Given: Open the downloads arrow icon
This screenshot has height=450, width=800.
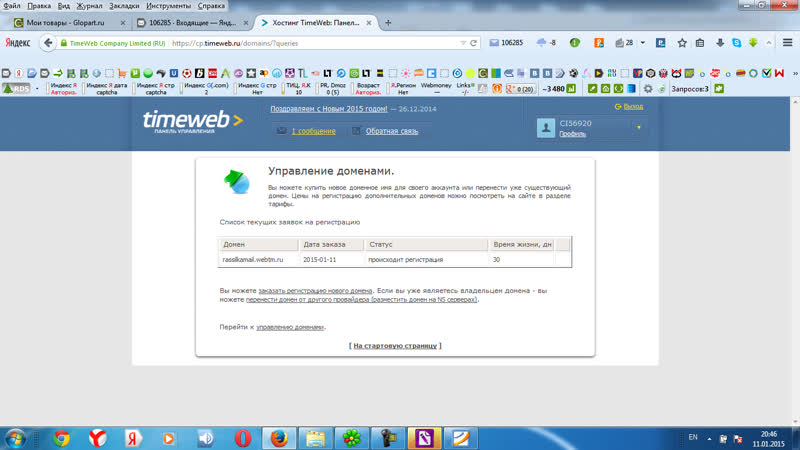Looking at the screenshot, I should 719,43.
